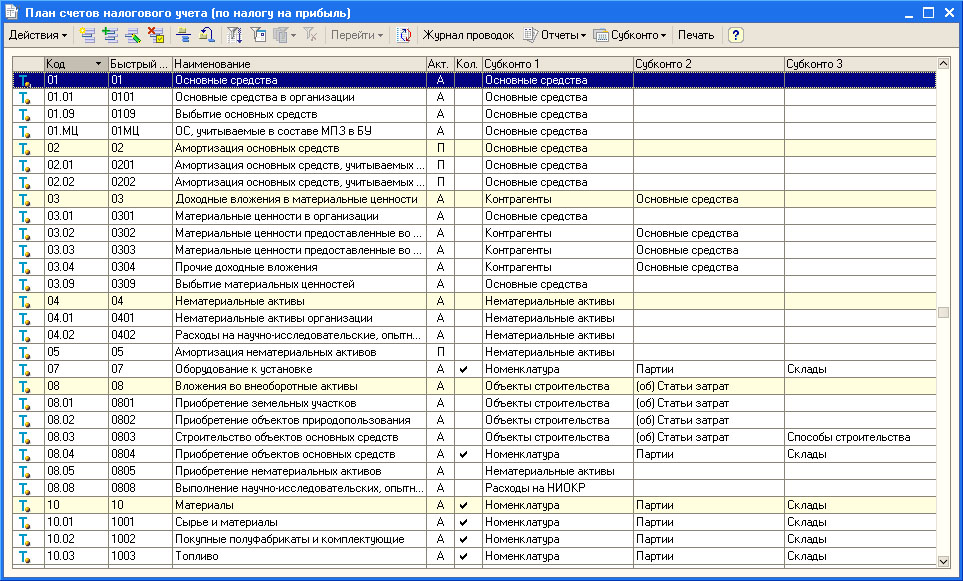Open the filter and sorting settings icon
This screenshot has height=581, width=963.
pyautogui.click(x=235, y=35)
